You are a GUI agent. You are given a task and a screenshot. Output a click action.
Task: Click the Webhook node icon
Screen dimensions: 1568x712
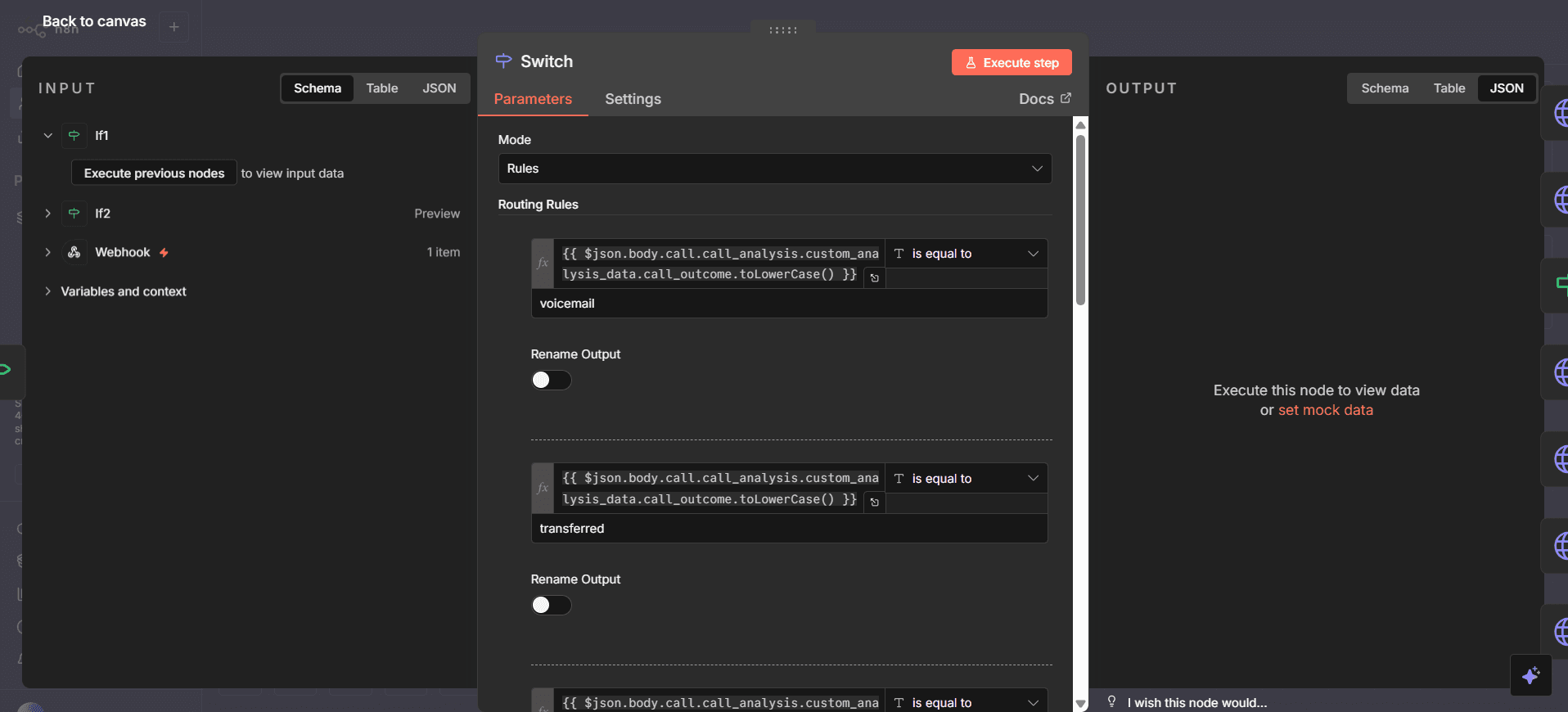(x=74, y=252)
